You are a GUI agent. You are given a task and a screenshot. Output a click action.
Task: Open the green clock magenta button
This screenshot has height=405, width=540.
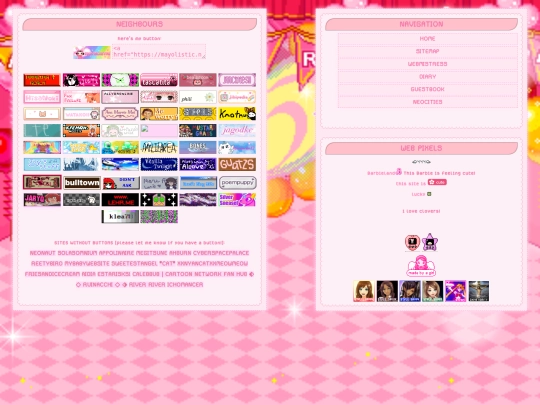pyautogui.click(x=120, y=80)
